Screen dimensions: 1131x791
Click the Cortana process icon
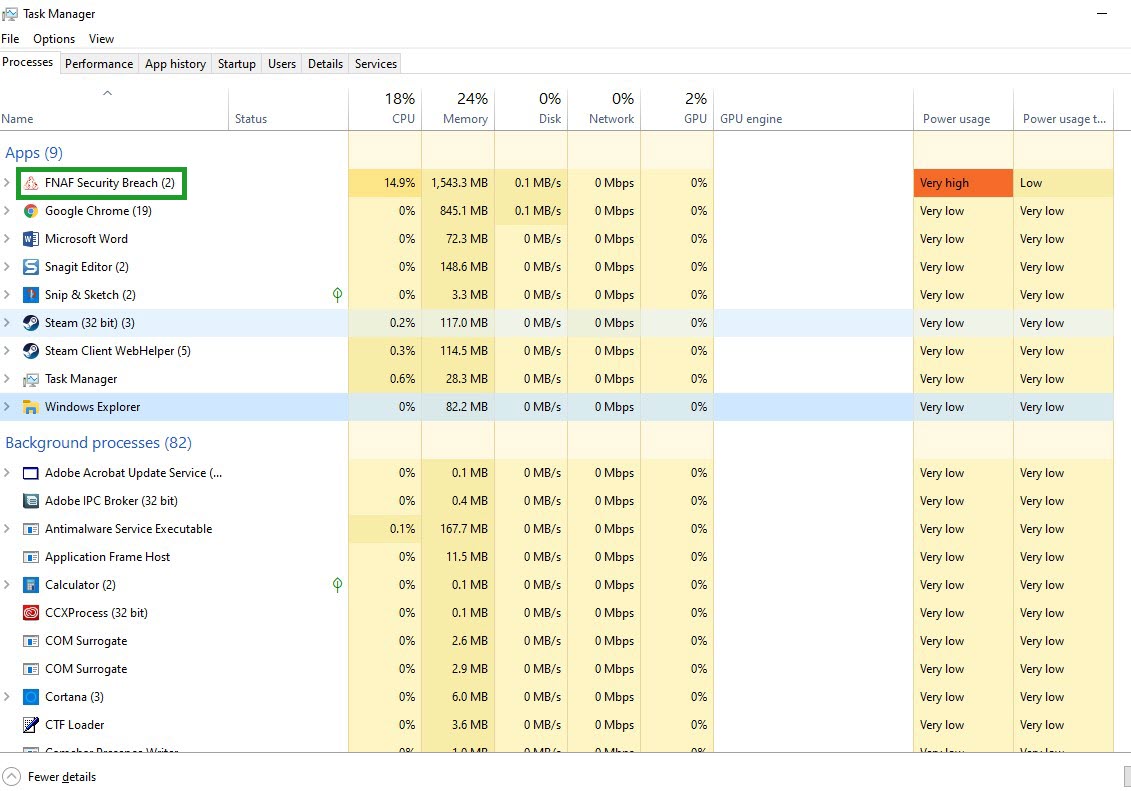(x=30, y=697)
